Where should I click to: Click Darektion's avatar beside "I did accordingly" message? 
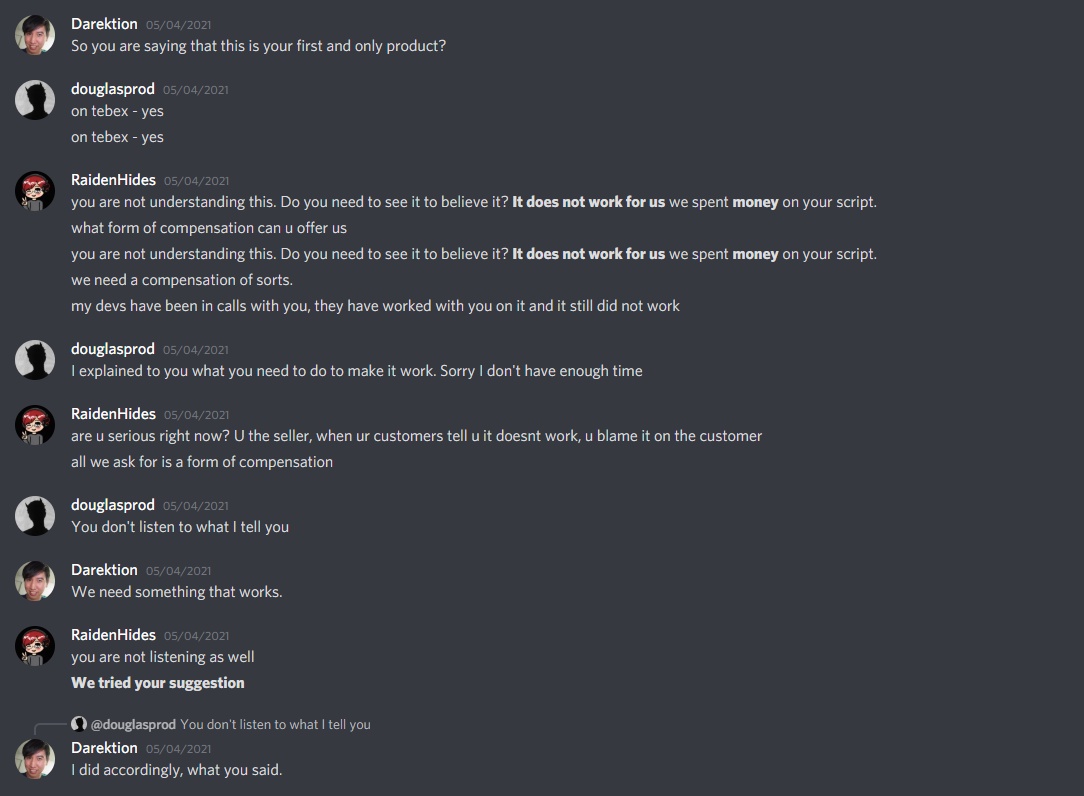(x=35, y=759)
